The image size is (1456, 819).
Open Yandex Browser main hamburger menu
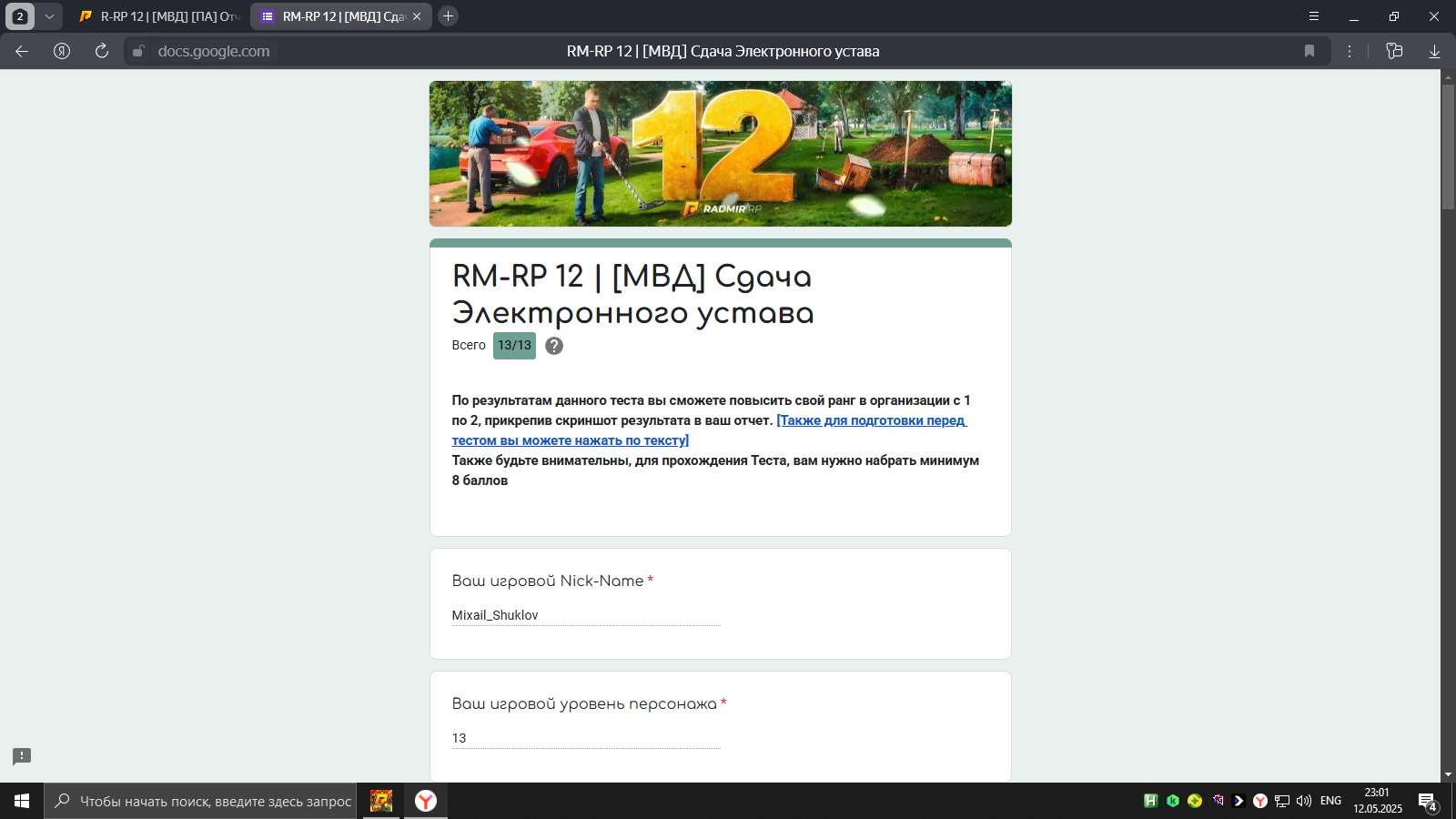click(1314, 16)
